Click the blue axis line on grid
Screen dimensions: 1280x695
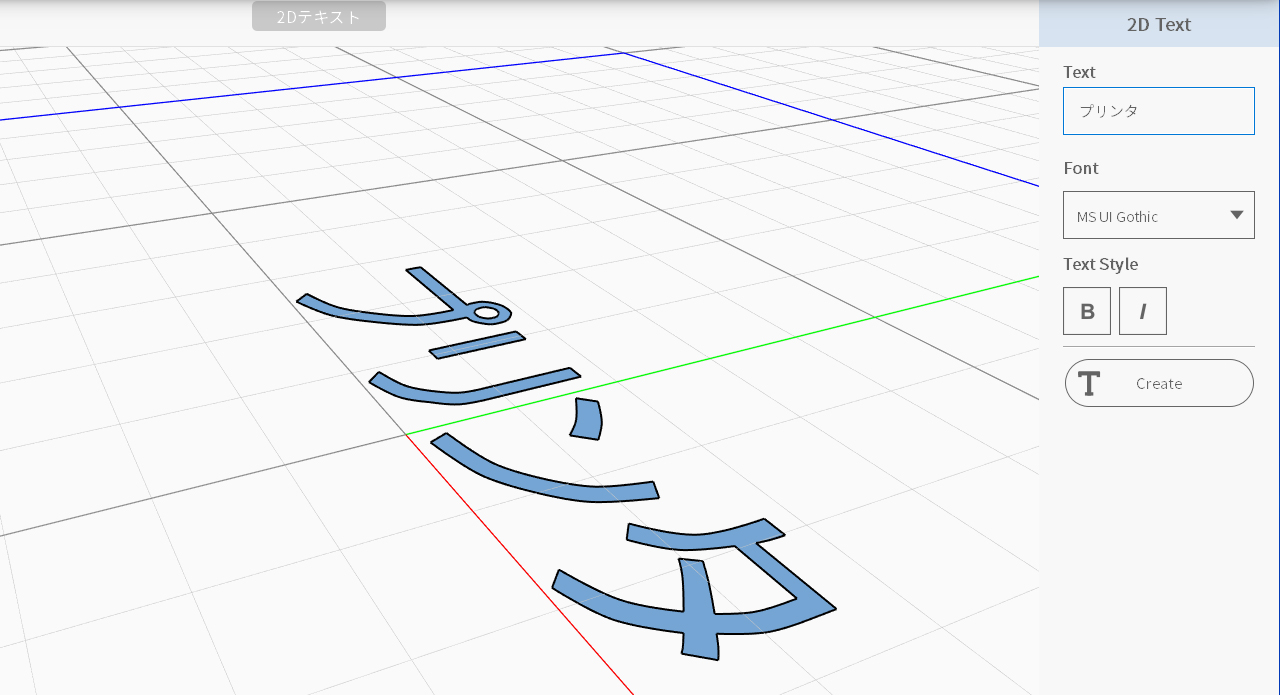click(300, 88)
